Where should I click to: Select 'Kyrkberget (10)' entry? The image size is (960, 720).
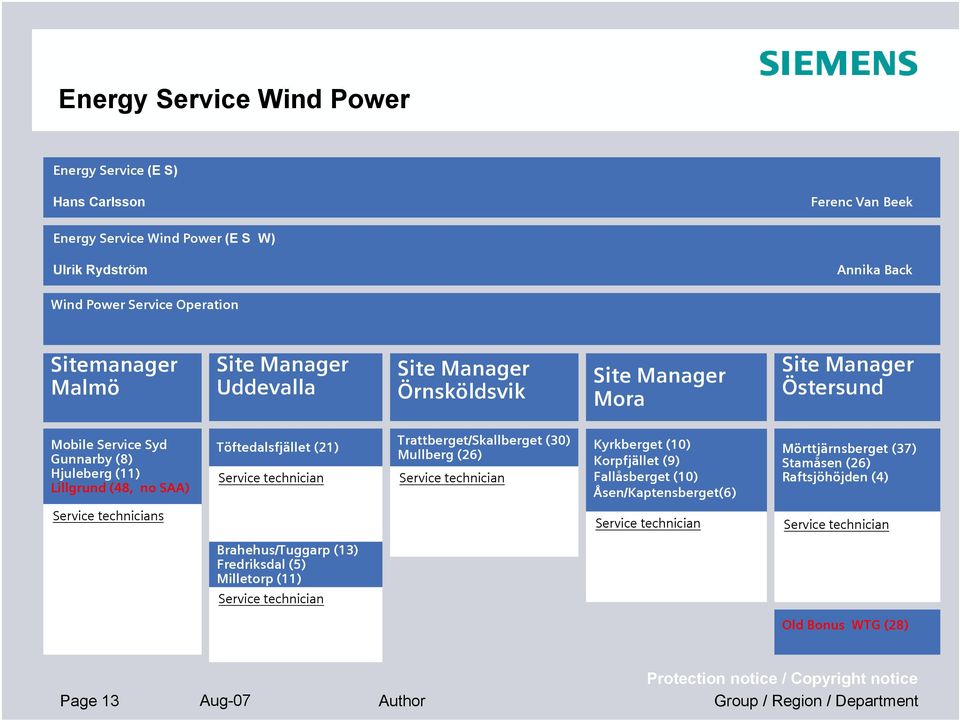(x=642, y=444)
